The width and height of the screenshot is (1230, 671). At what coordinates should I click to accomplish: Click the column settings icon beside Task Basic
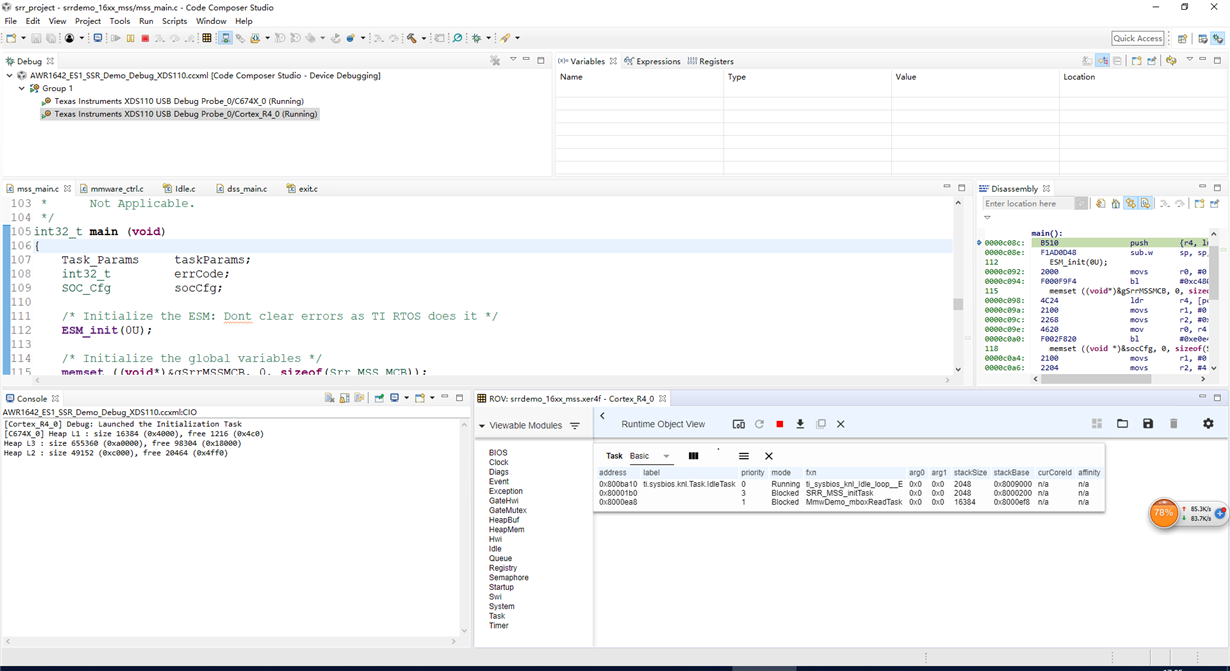click(x=693, y=456)
